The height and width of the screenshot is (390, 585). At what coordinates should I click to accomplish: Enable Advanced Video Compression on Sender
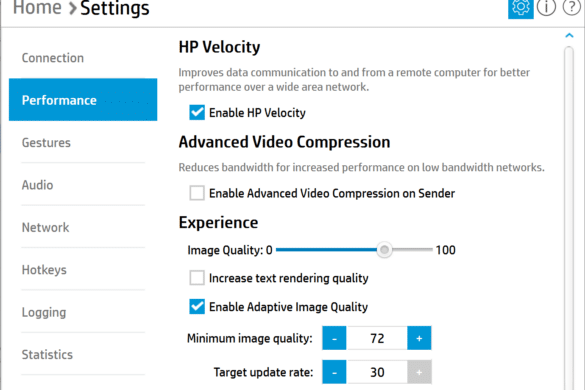[x=197, y=193]
